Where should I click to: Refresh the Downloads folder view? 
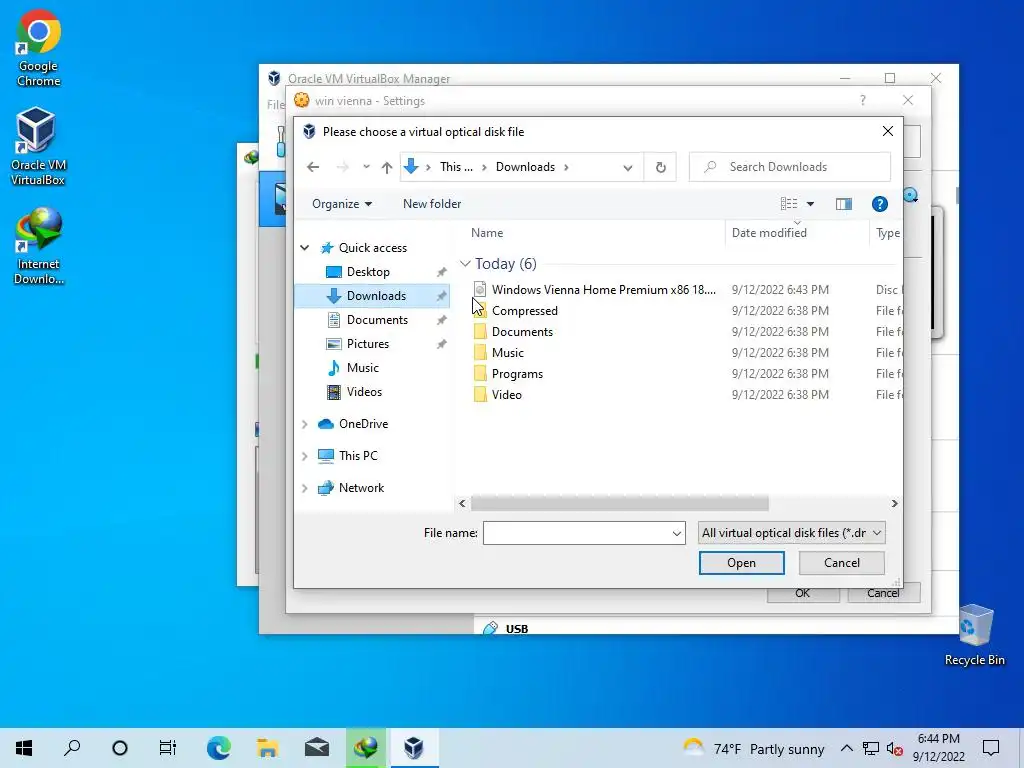click(x=660, y=167)
